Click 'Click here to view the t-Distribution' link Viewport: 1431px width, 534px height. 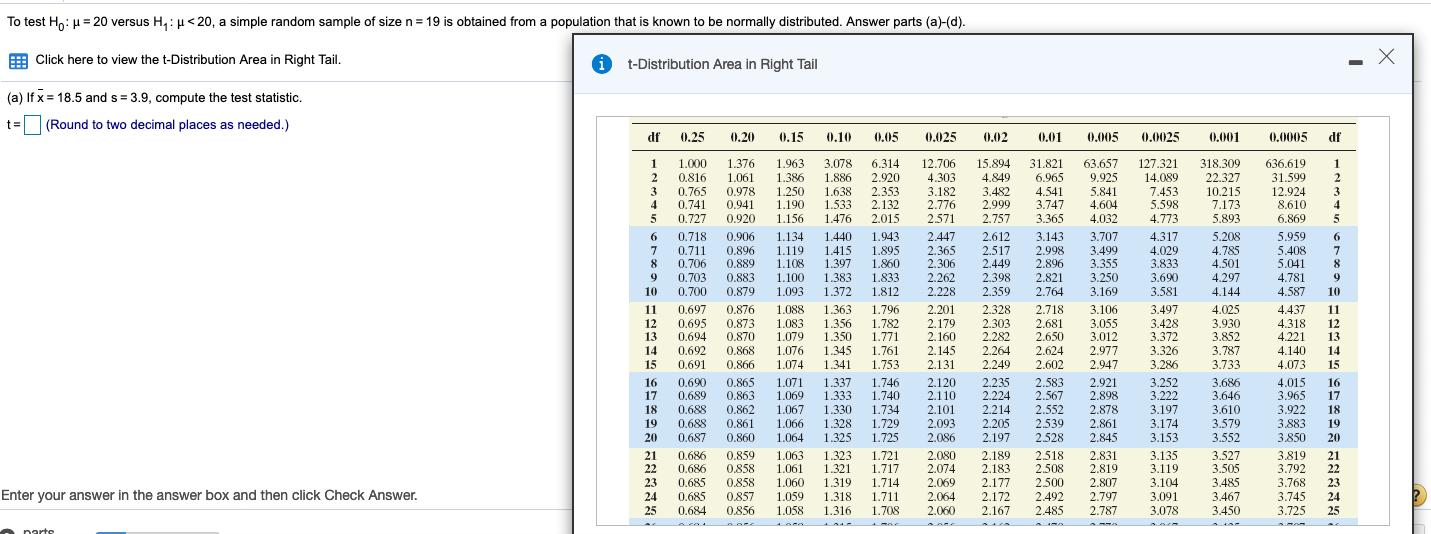pos(188,59)
